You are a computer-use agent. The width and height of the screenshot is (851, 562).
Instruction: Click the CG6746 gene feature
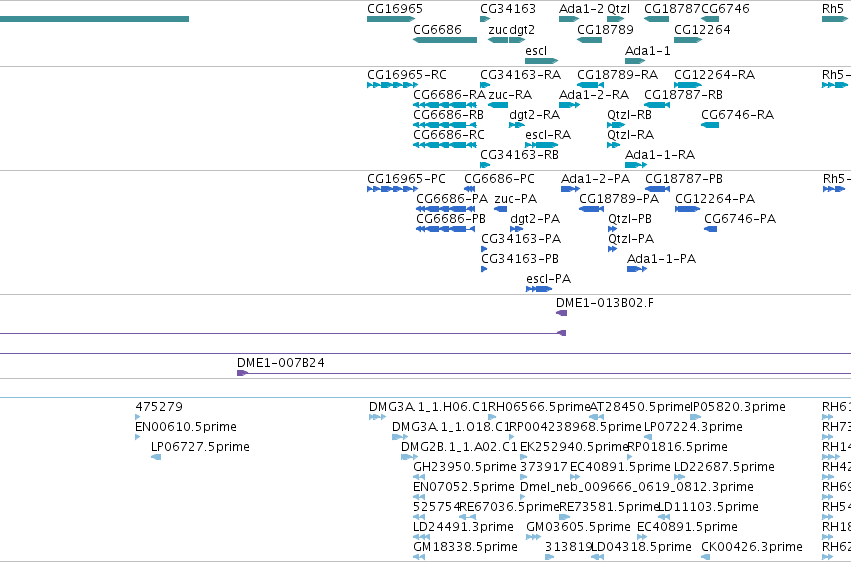click(710, 19)
